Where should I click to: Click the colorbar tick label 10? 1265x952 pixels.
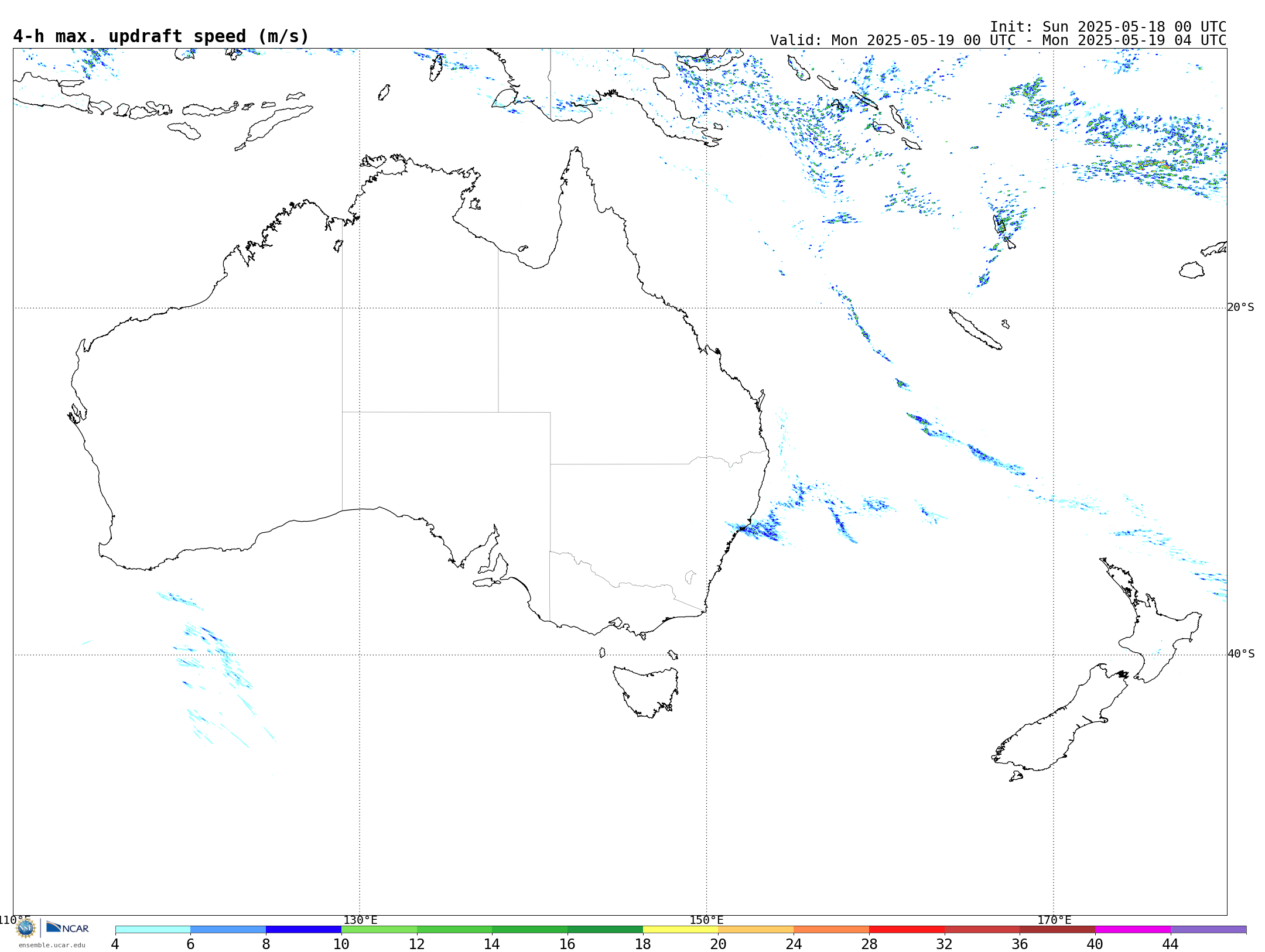pos(341,944)
